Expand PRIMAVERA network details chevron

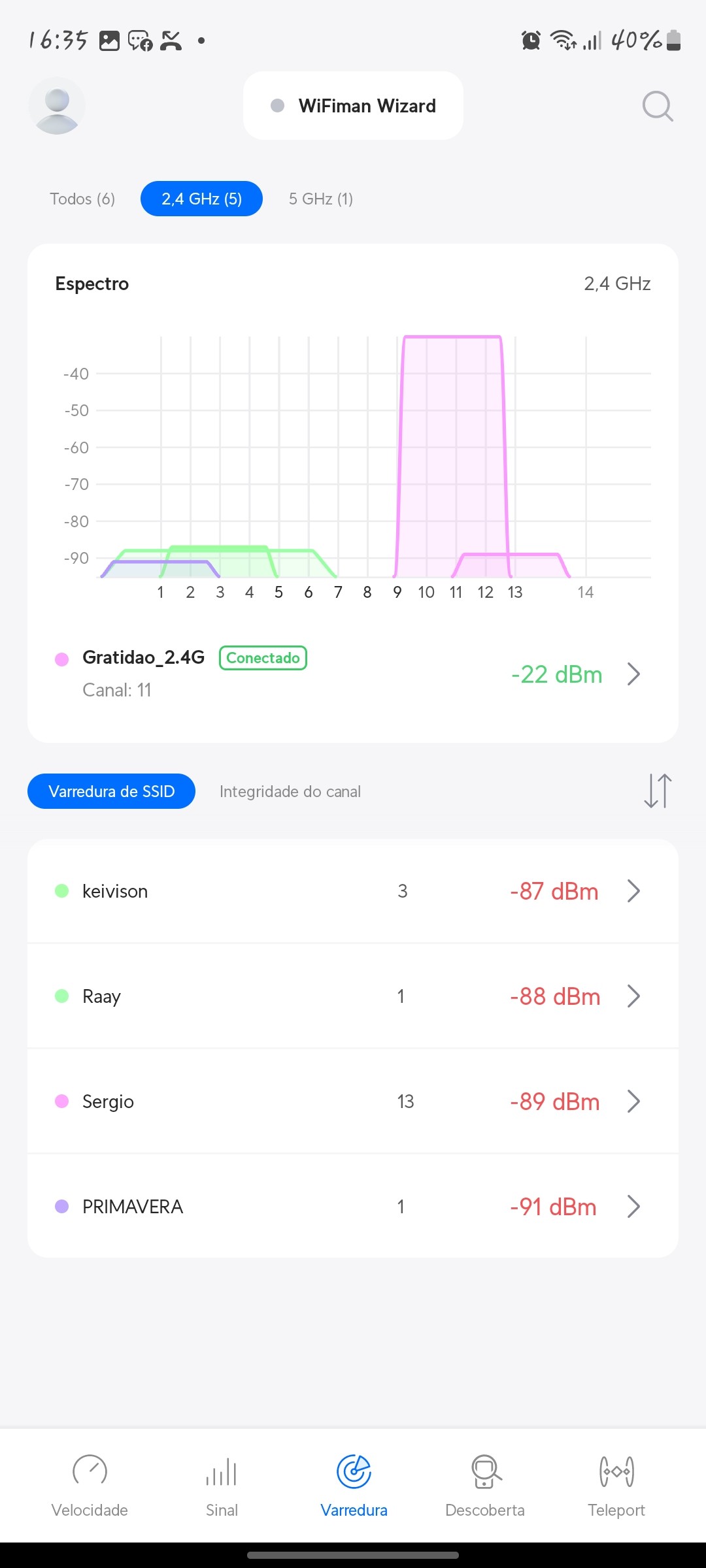[x=633, y=1206]
